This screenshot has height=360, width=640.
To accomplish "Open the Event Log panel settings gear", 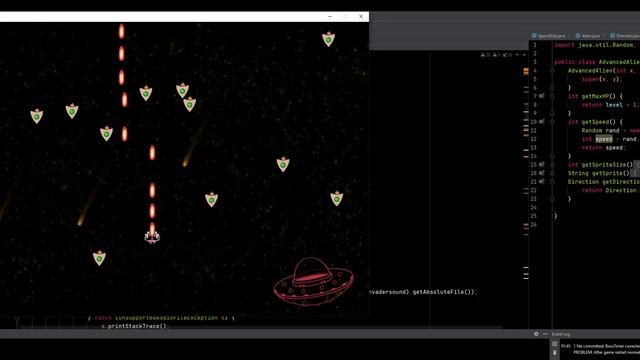I will 536,334.
